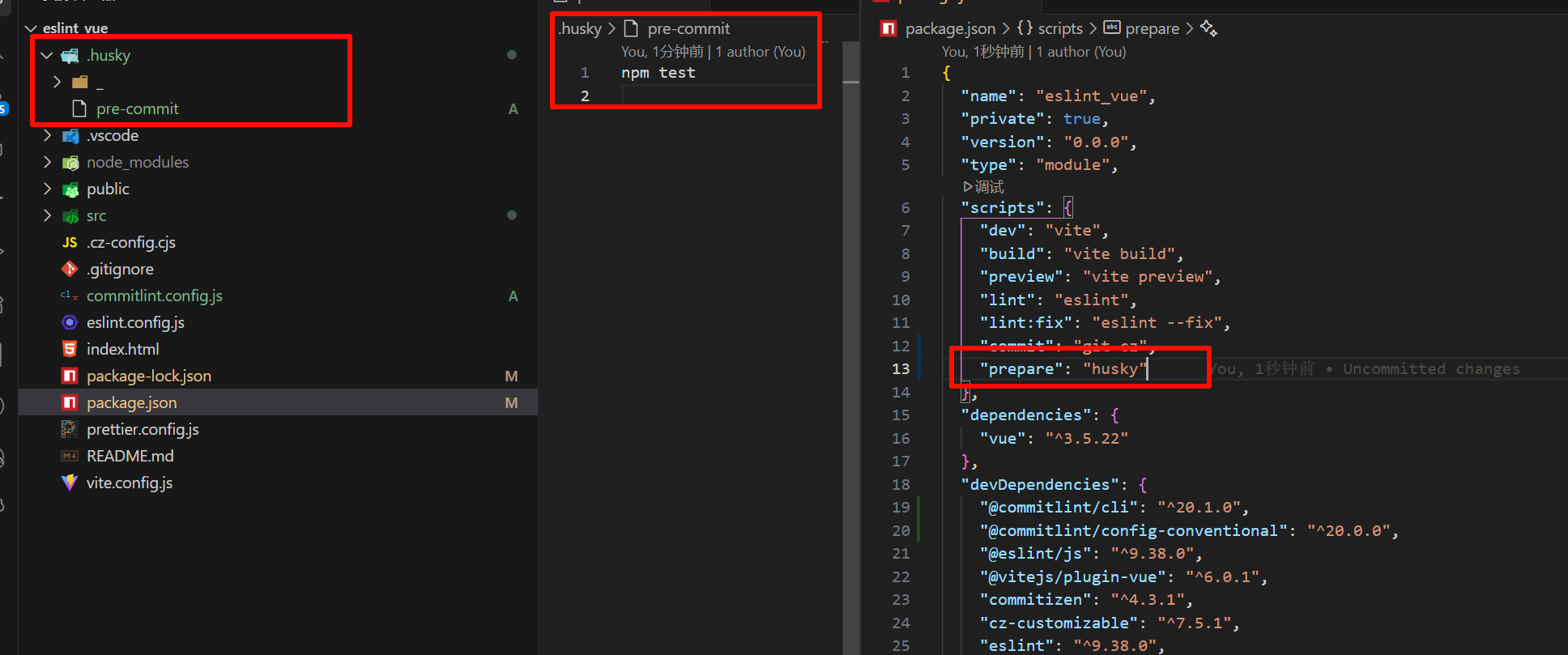Click the .husky breadcrumb in pre-commit editor

pos(580,29)
